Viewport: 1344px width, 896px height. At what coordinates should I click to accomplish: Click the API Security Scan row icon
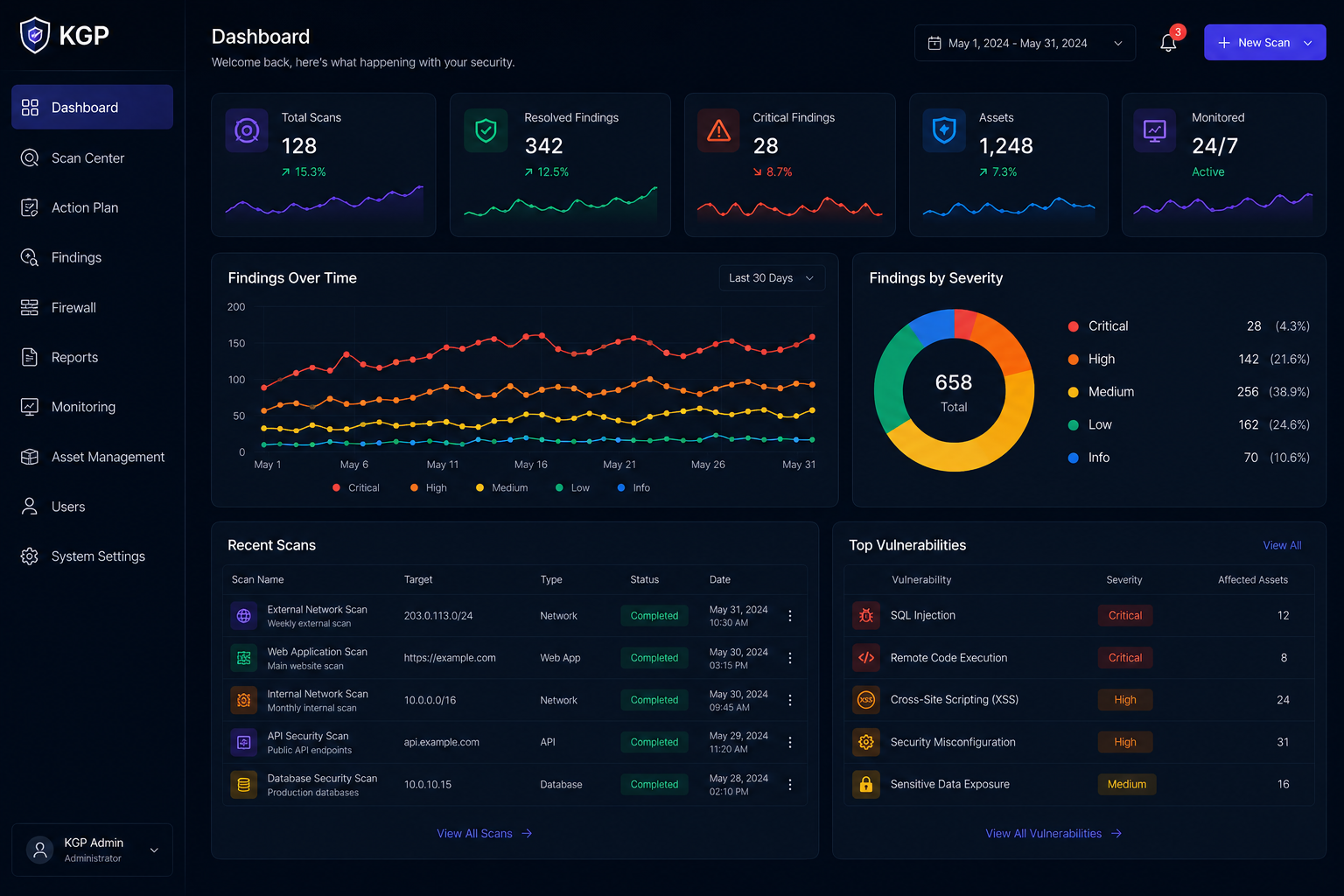(244, 742)
